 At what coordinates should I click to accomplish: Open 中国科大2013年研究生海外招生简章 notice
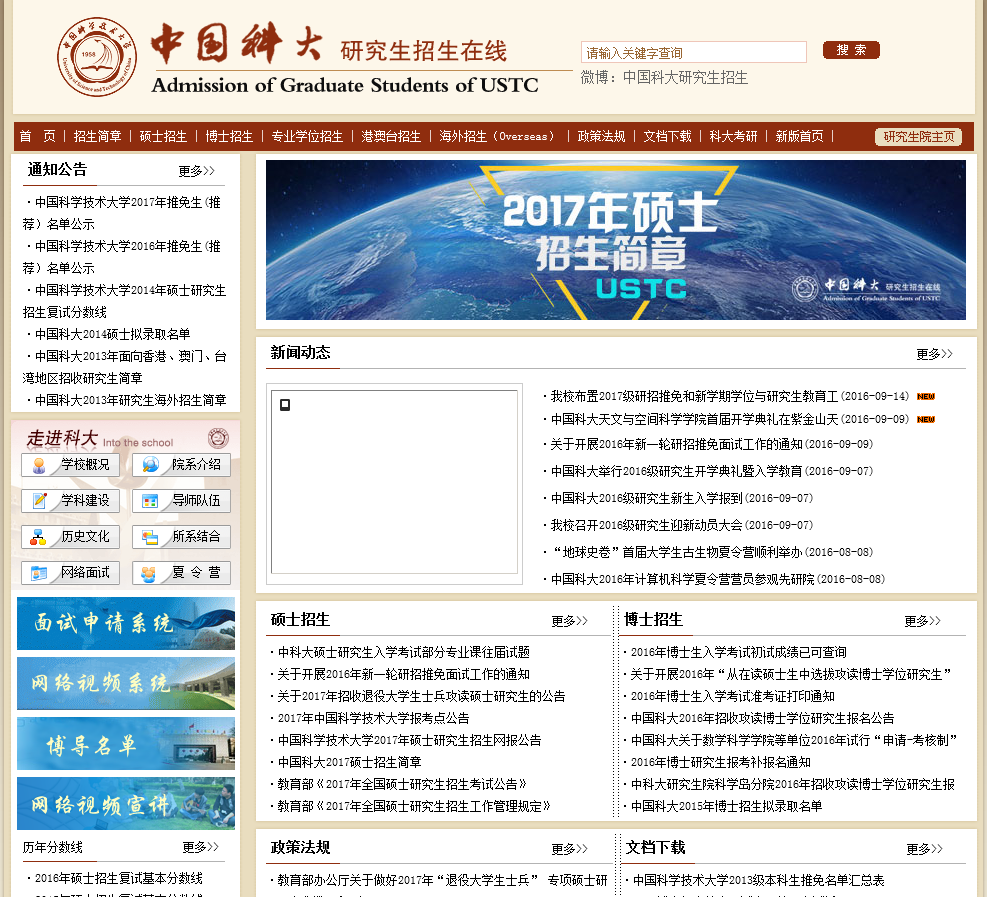tap(130, 400)
